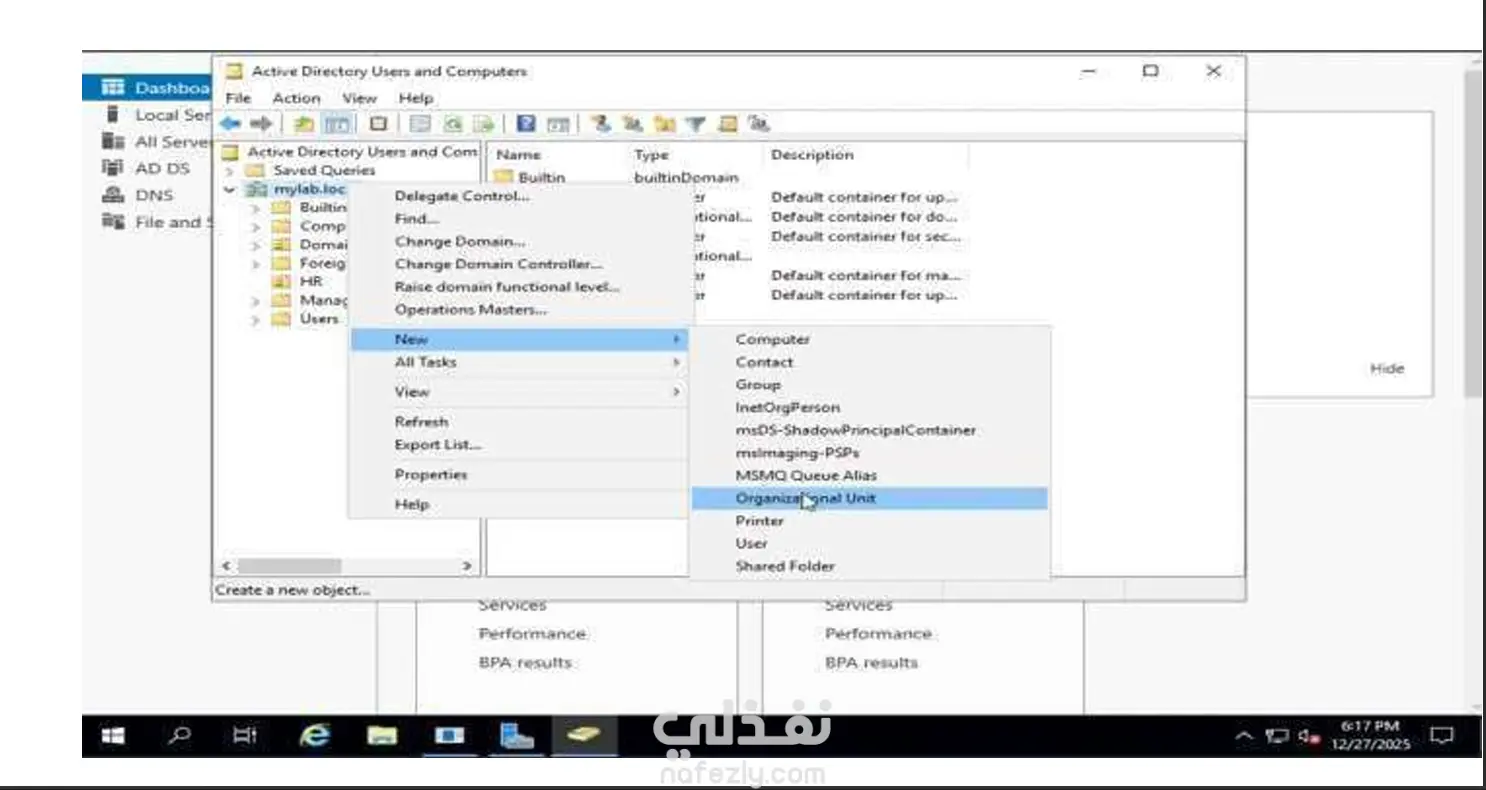Select Computer in the New submenu
Screen dimensions: 1486x790
point(869,340)
